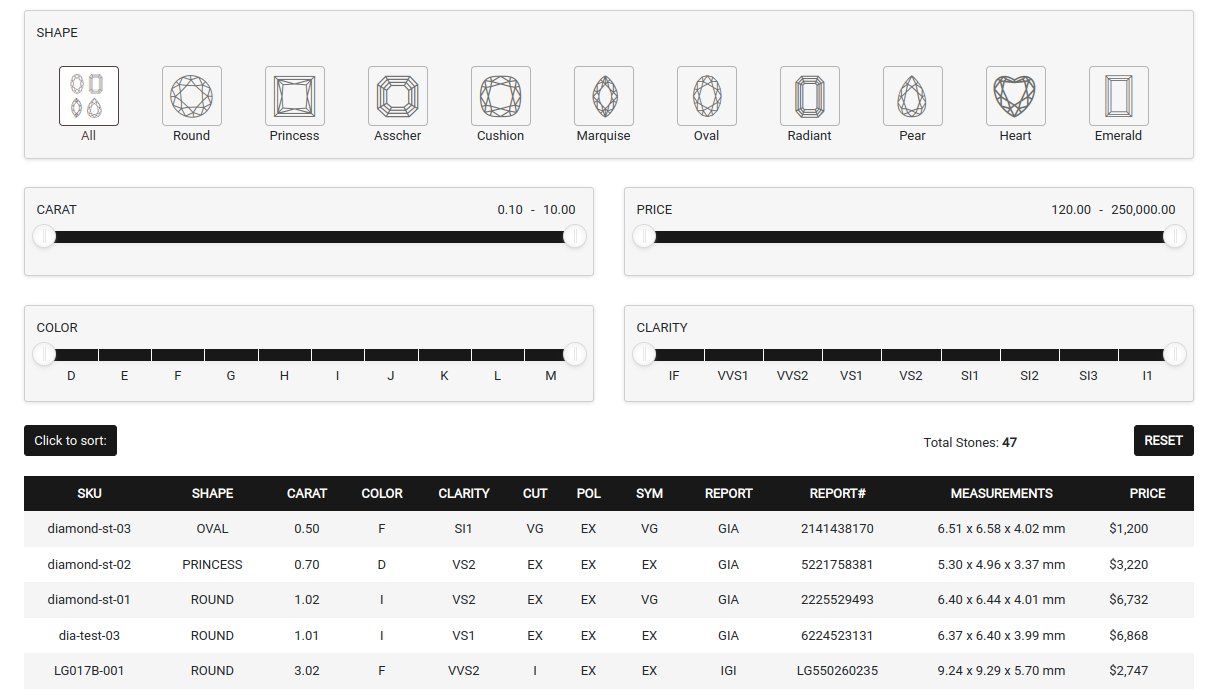This screenshot has height=698, width=1224.
Task: Sort table by CARAT column header
Action: click(x=307, y=494)
